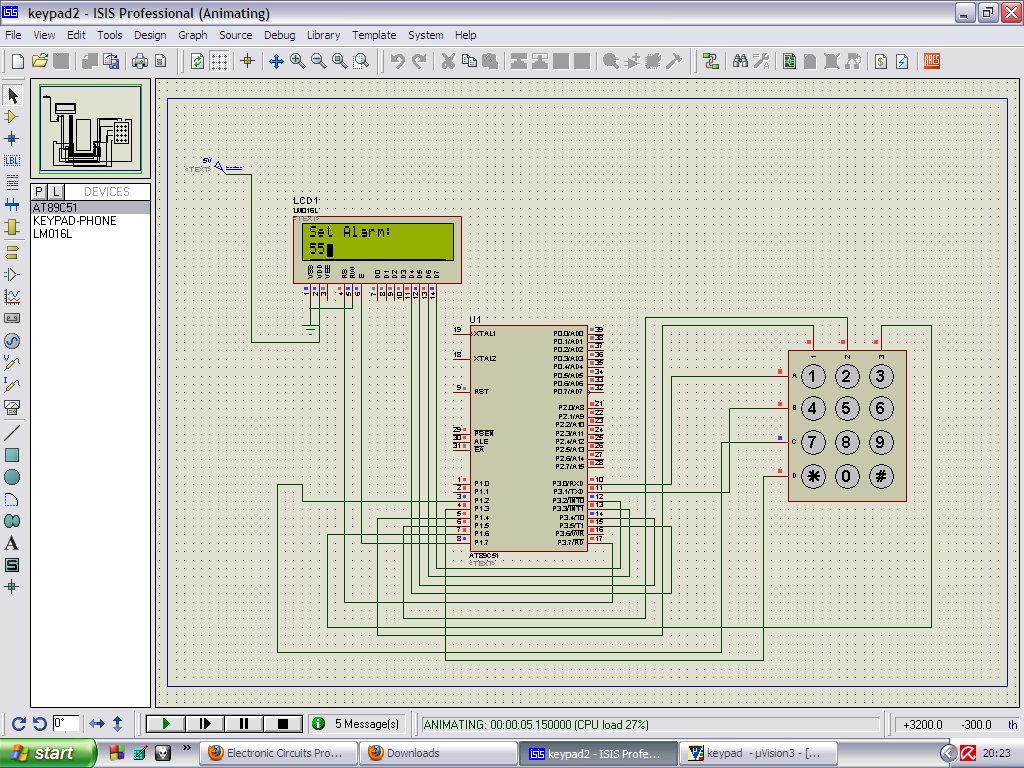
Task: Click the ARES netlist transfer icon
Action: [x=932, y=61]
